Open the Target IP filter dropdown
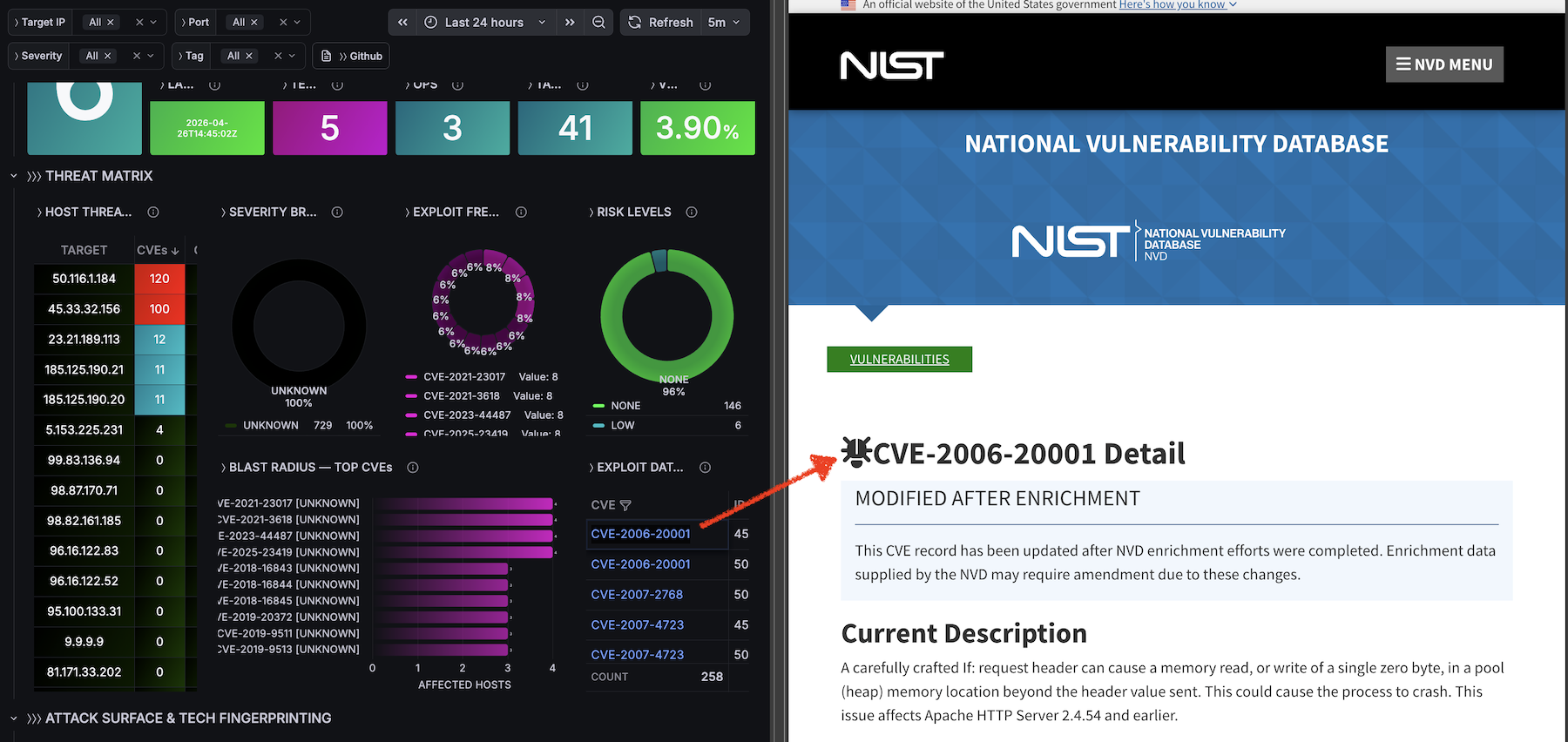Image resolution: width=1568 pixels, height=742 pixels. tap(153, 23)
